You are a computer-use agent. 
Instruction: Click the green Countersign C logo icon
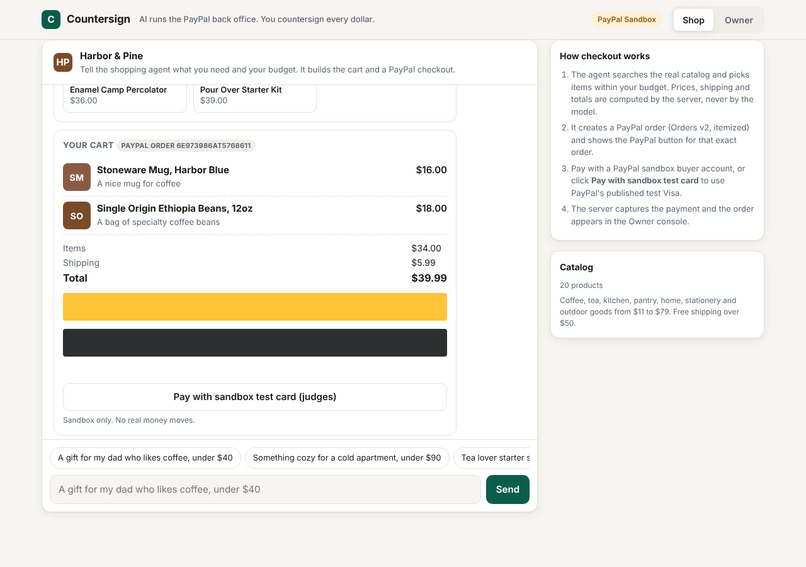[x=51, y=20]
